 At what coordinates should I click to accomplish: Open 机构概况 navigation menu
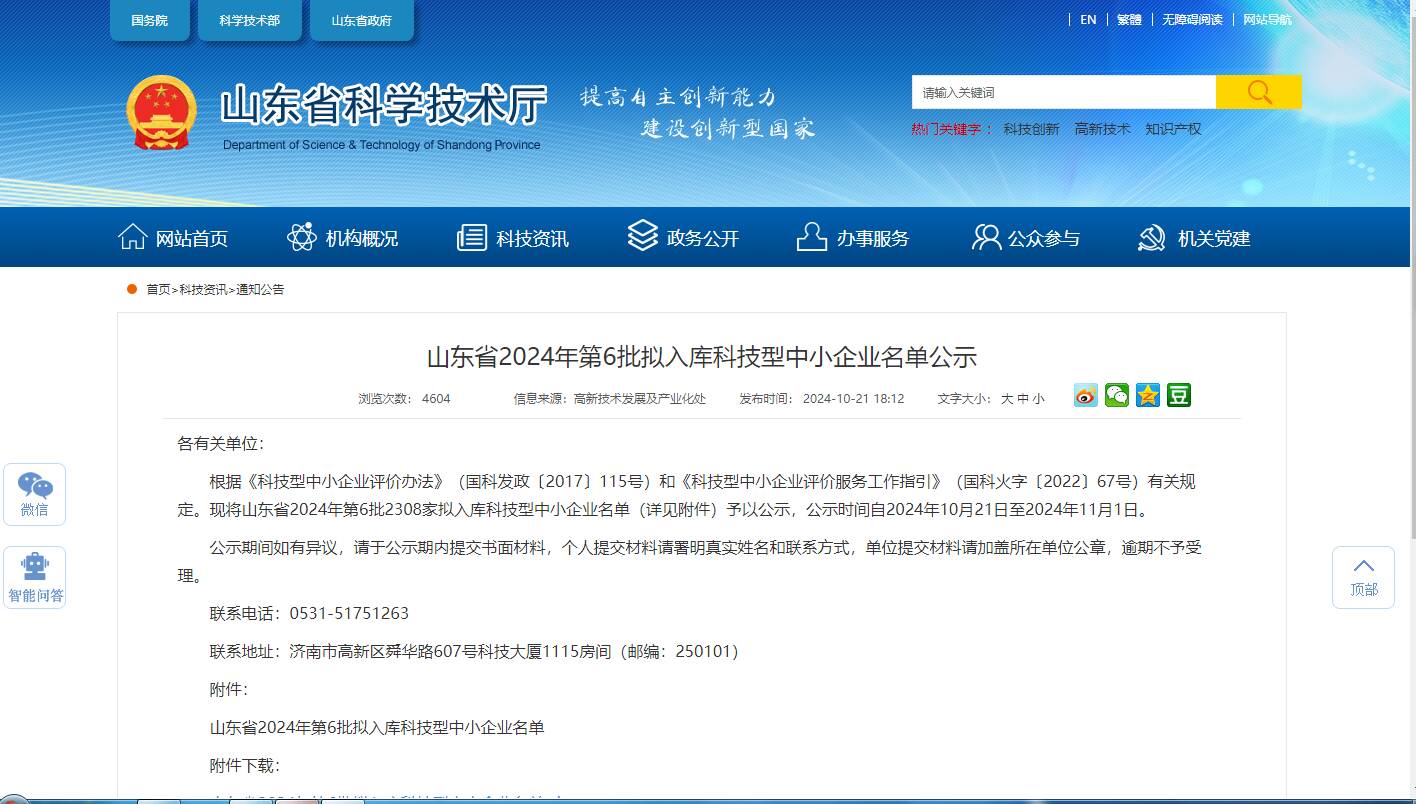(x=343, y=238)
